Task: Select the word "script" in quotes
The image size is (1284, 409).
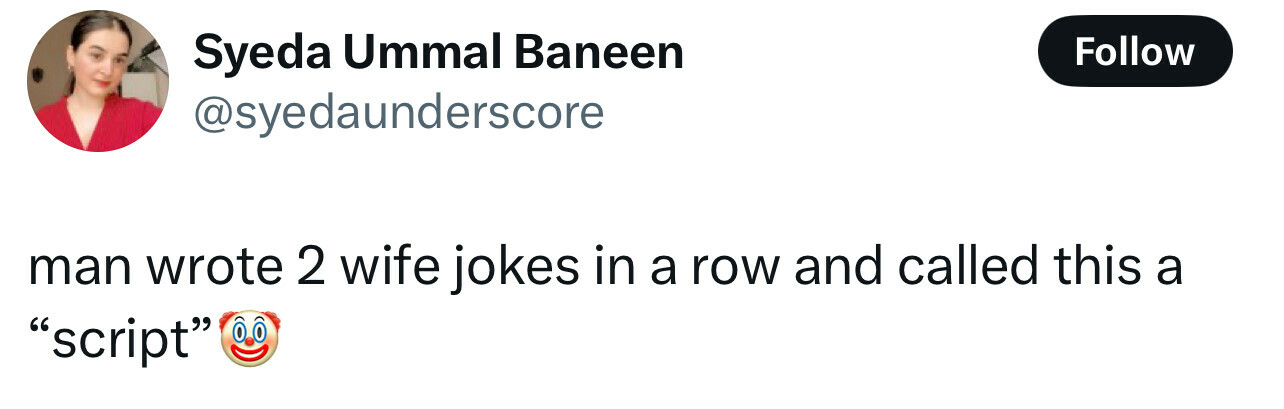Action: point(125,342)
